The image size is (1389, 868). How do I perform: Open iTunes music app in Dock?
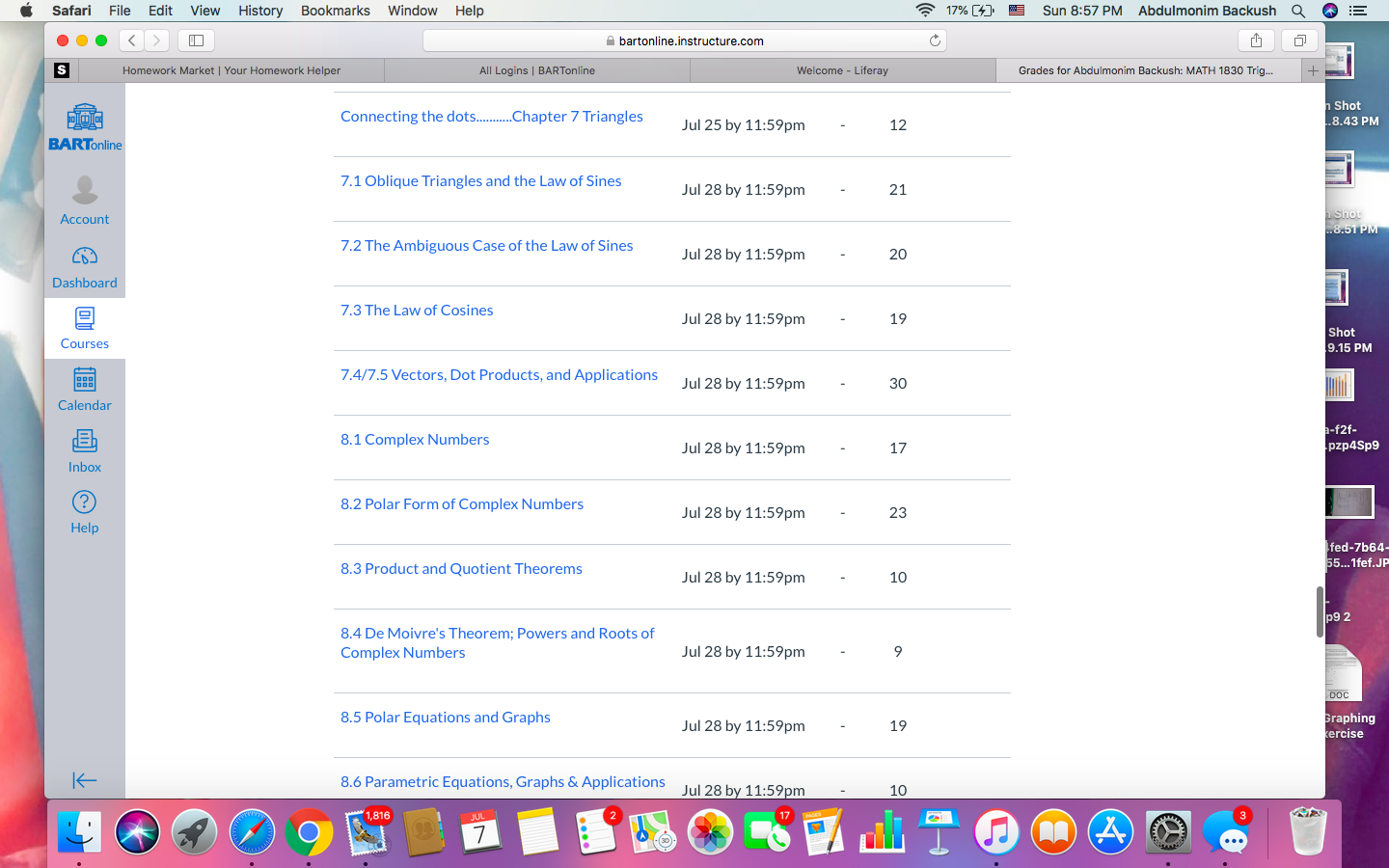[x=996, y=831]
